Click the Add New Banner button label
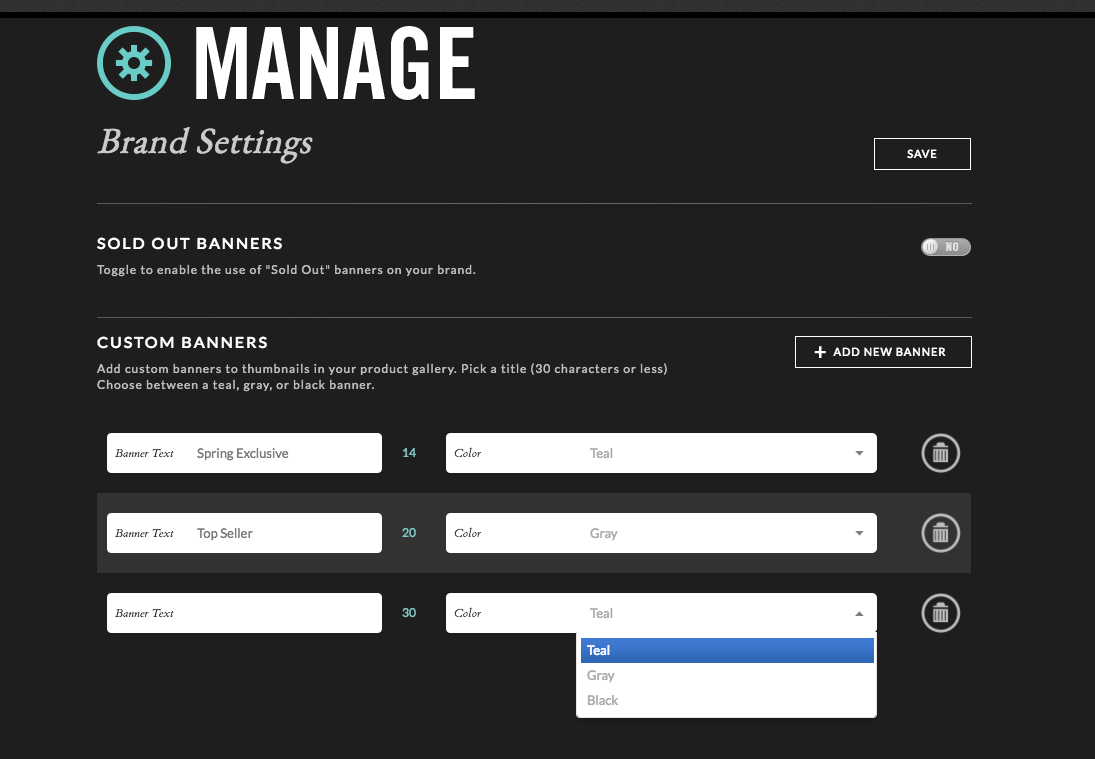The image size is (1095, 759). click(x=889, y=352)
